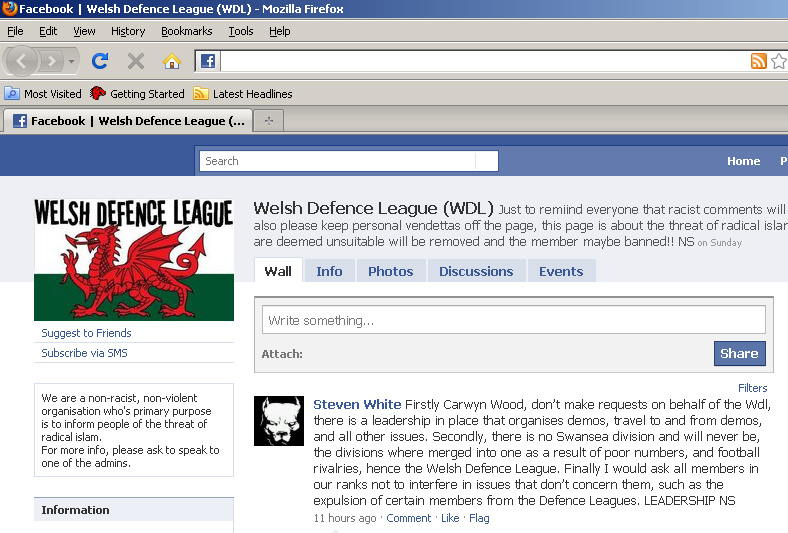Click the blue Share button
Image resolution: width=788 pixels, height=533 pixels.
click(739, 353)
